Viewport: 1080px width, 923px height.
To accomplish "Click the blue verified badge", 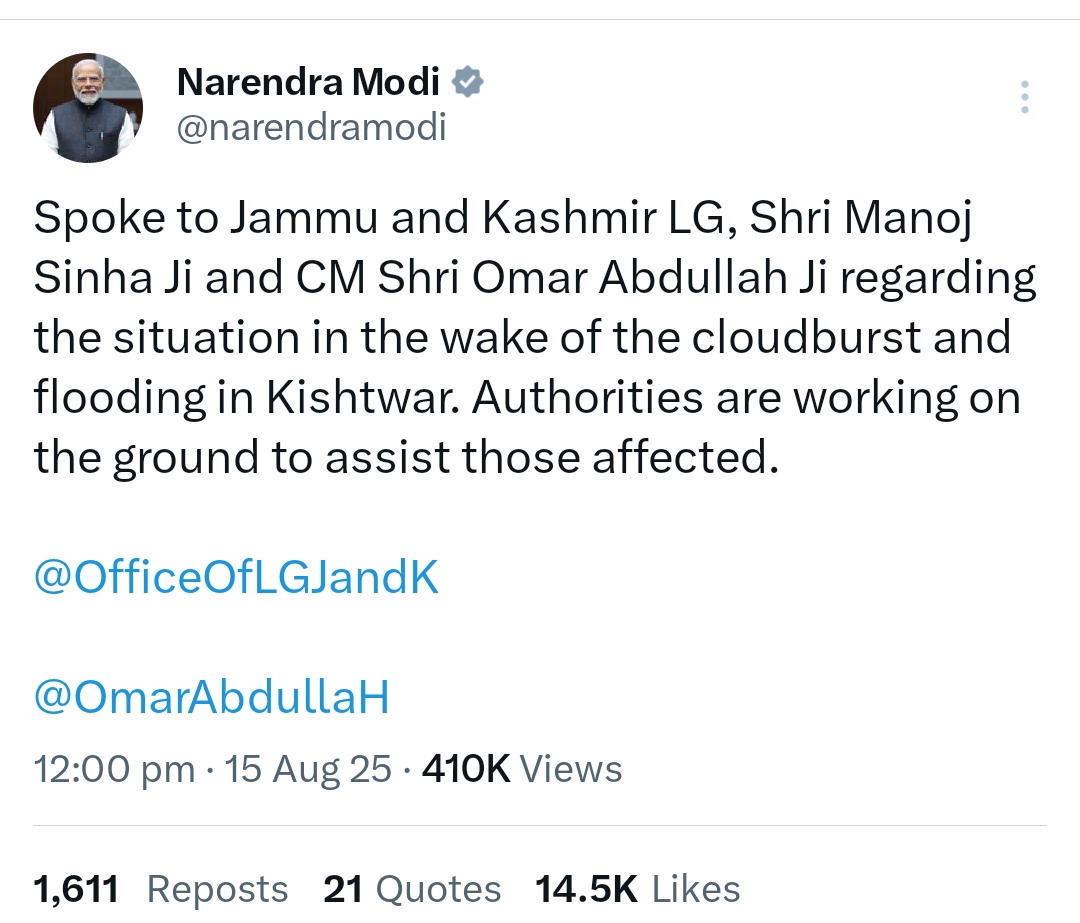I will click(x=468, y=82).
